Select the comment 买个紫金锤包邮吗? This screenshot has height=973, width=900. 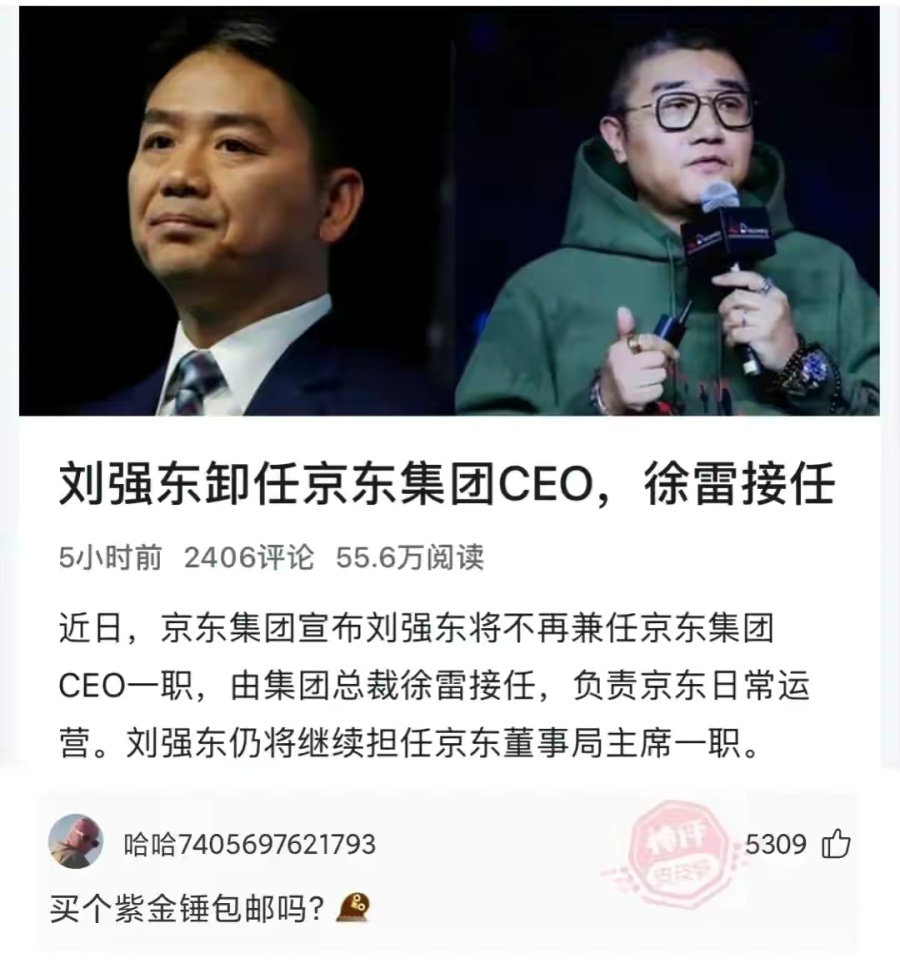pos(187,909)
